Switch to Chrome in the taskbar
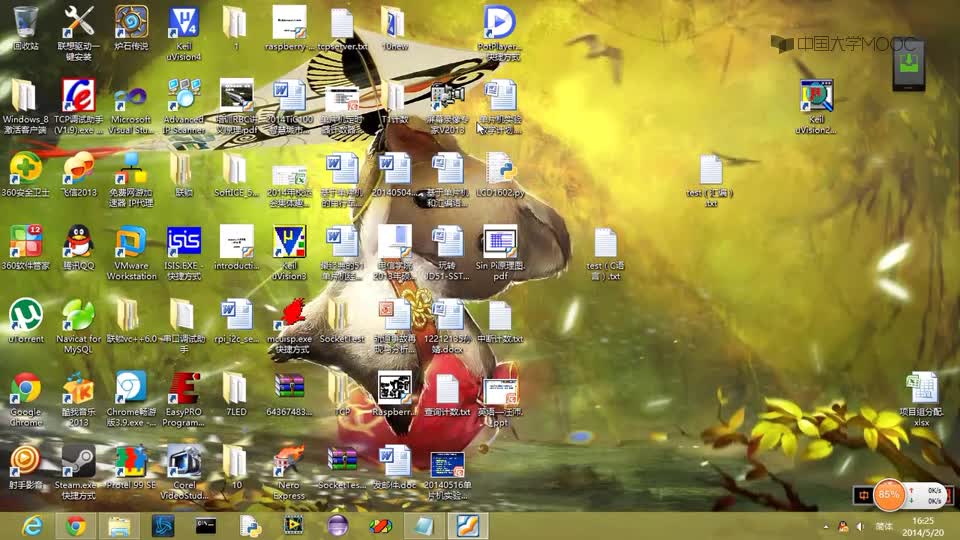This screenshot has height=540, width=960. coord(76,526)
